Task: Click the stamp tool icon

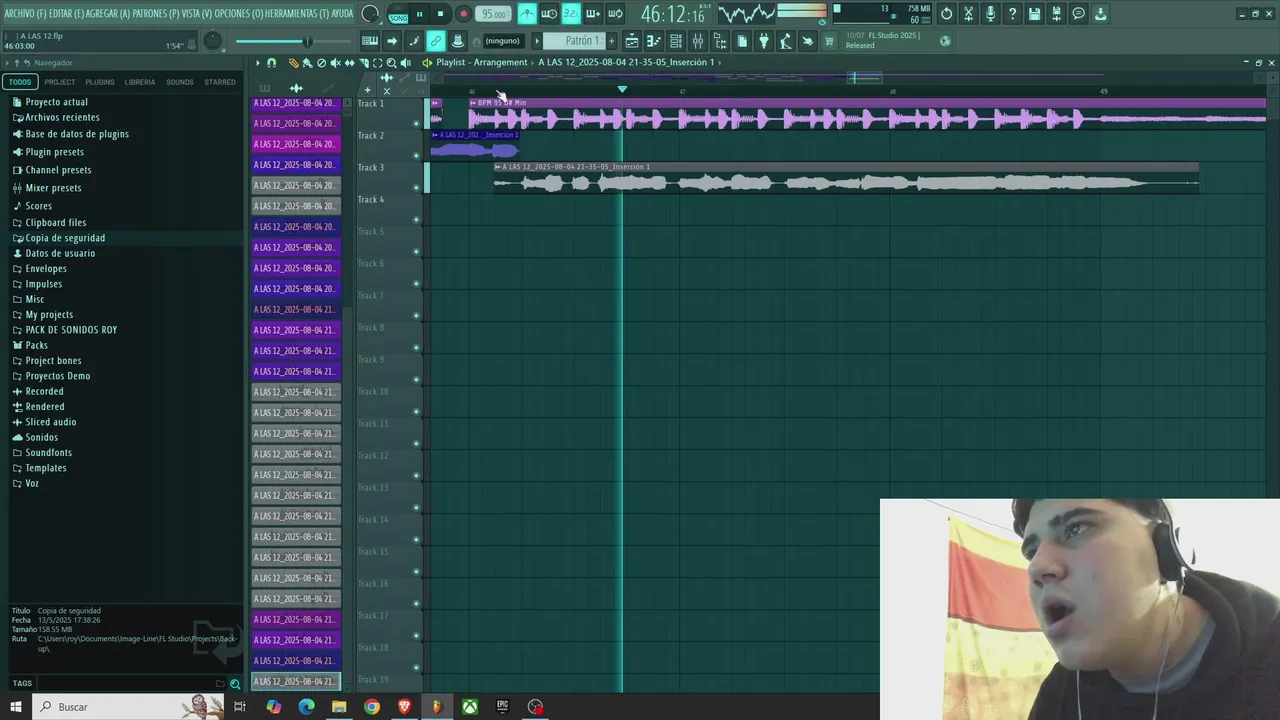Action: (458, 41)
